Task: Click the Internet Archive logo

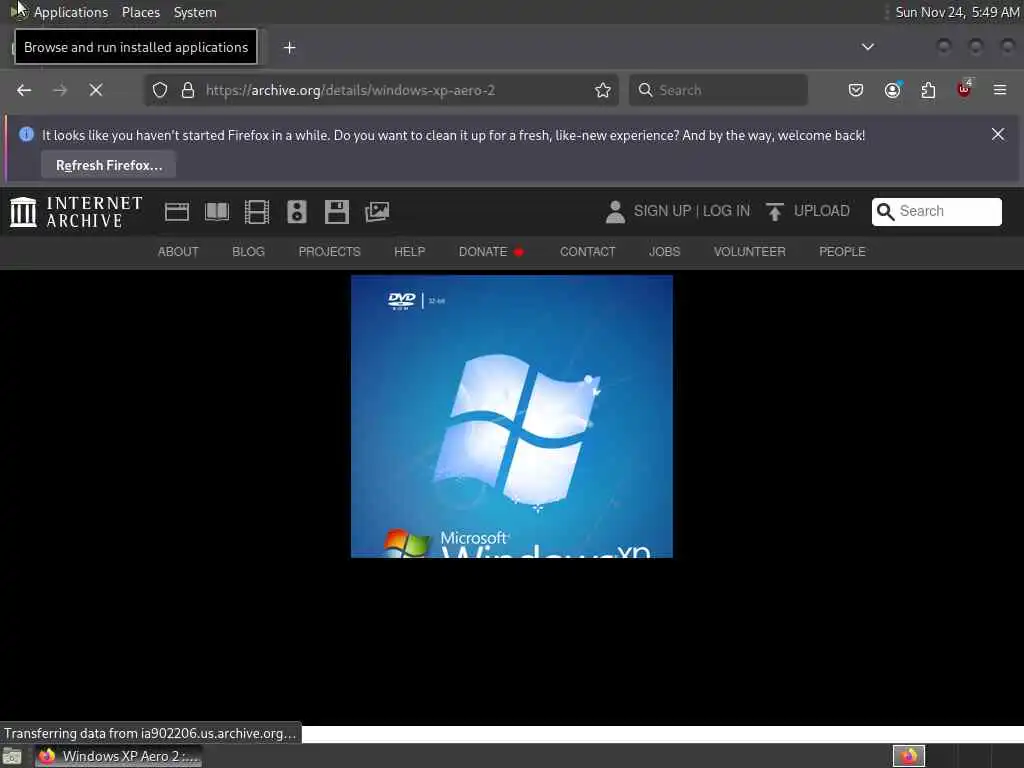Action: tap(76, 212)
